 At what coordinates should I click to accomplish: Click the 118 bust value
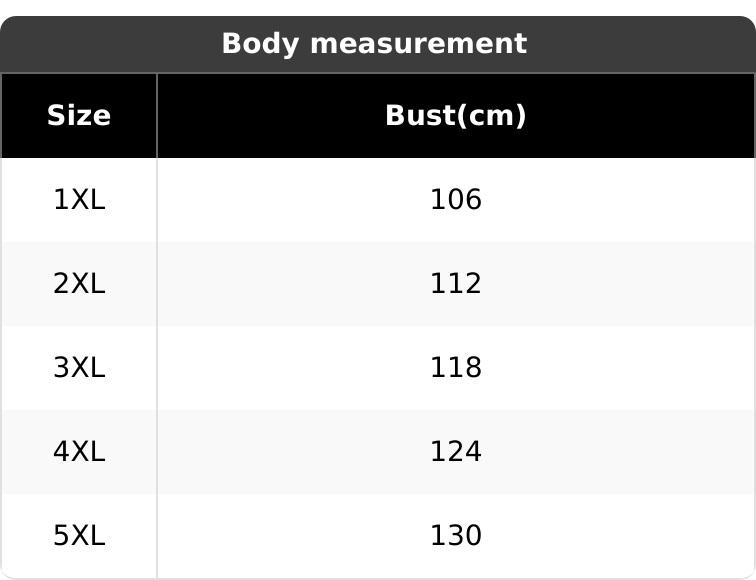pyautogui.click(x=455, y=368)
